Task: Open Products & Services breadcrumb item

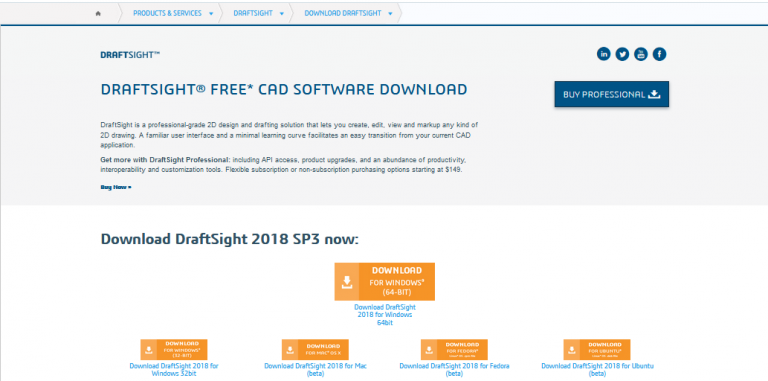Action: [x=167, y=14]
